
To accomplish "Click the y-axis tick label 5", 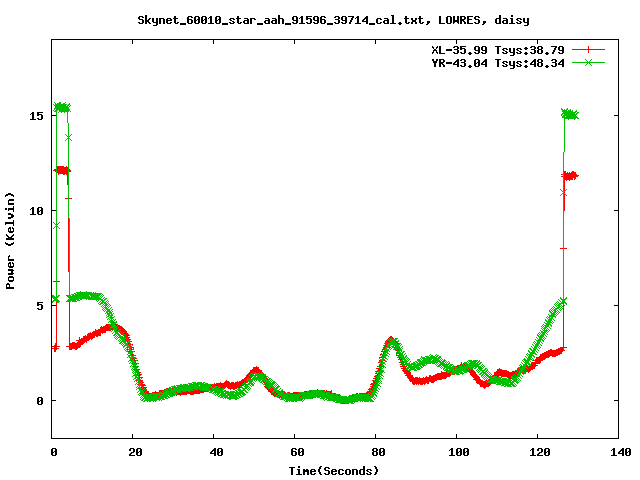I will (40, 306).
